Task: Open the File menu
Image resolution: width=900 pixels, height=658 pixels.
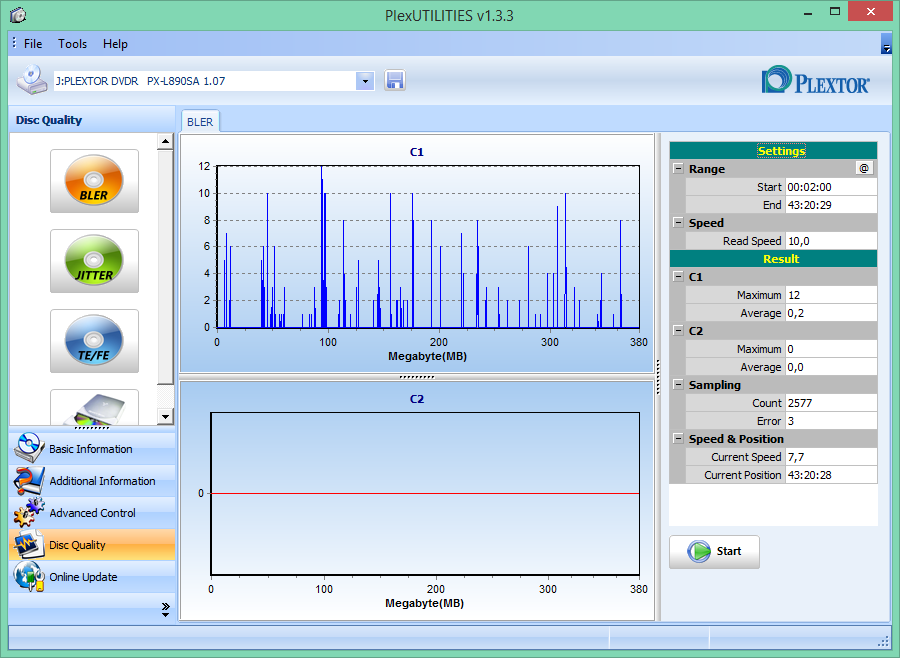Action: pos(33,44)
